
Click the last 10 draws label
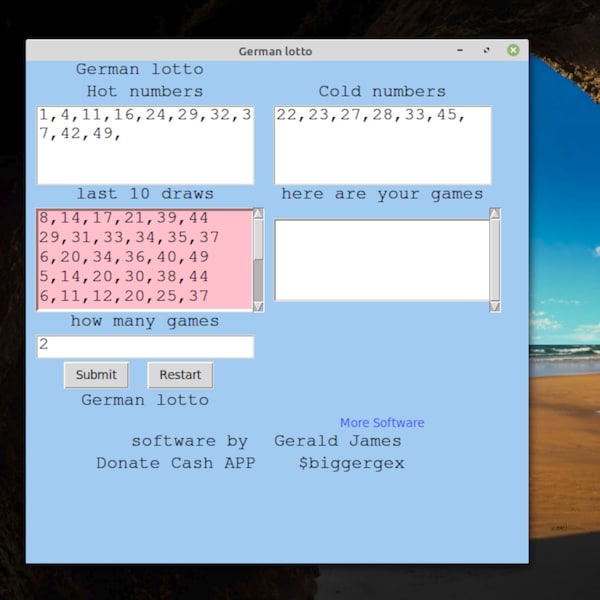pyautogui.click(x=145, y=194)
